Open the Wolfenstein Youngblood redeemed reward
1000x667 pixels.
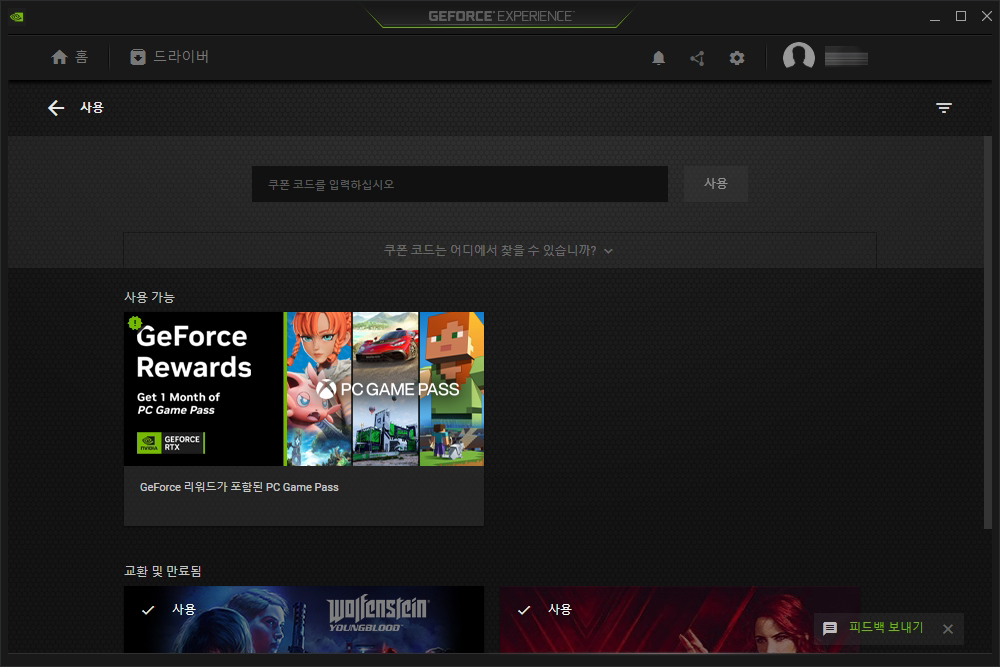pos(304,619)
